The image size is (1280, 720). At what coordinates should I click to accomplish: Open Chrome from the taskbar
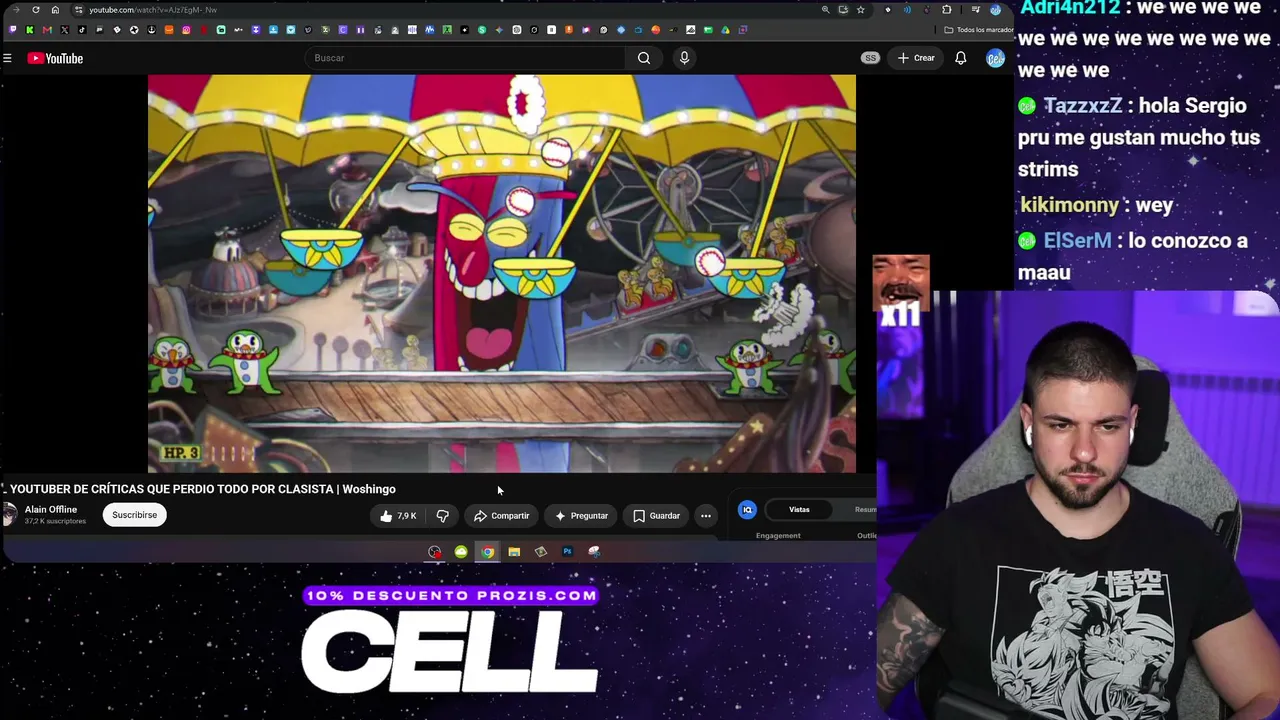pos(487,552)
